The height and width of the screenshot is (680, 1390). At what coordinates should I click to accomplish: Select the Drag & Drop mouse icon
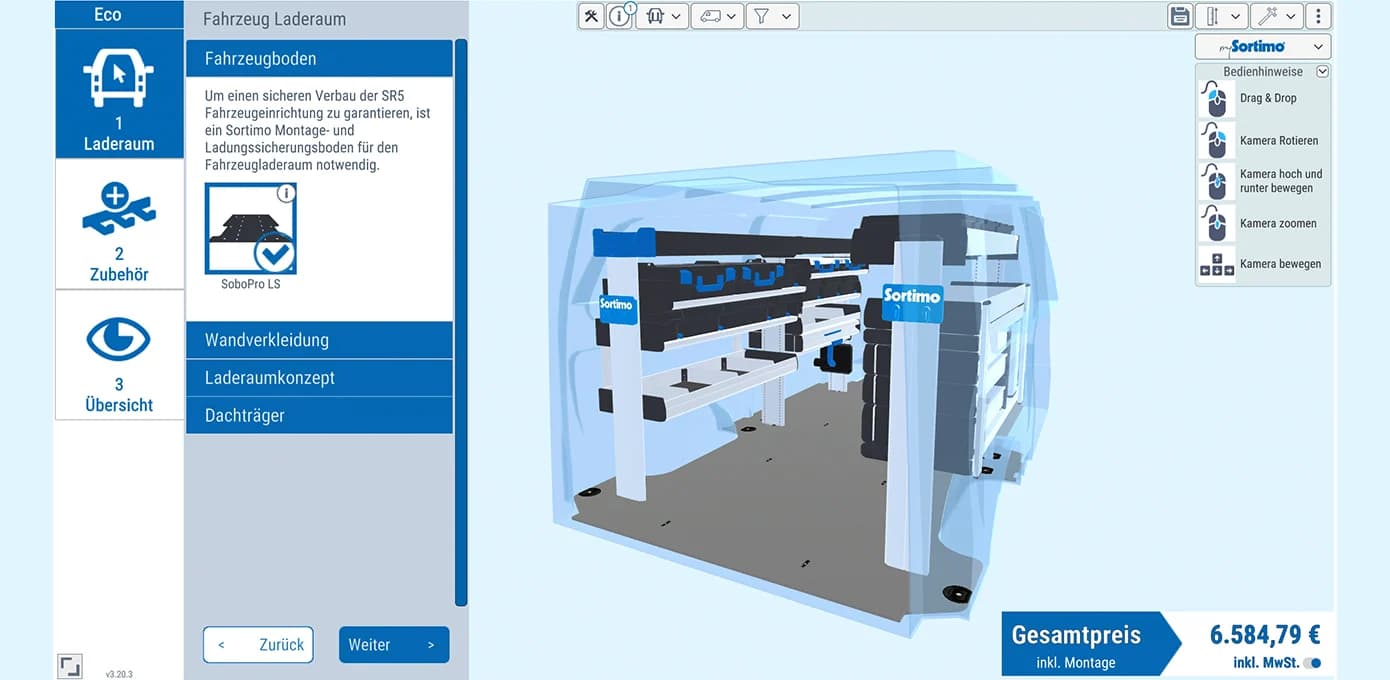pos(1216,99)
